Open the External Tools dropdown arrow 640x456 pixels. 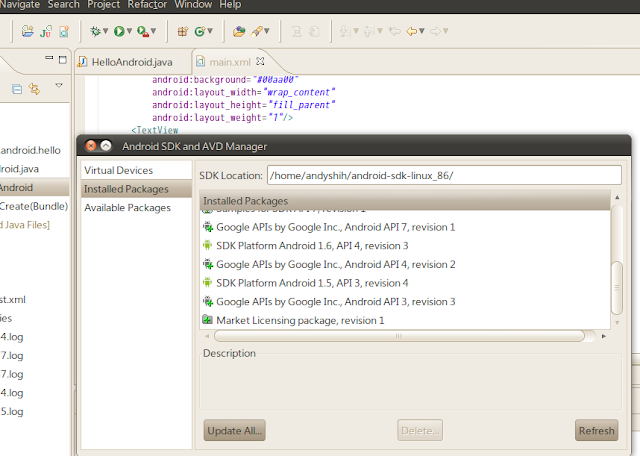(x=153, y=31)
